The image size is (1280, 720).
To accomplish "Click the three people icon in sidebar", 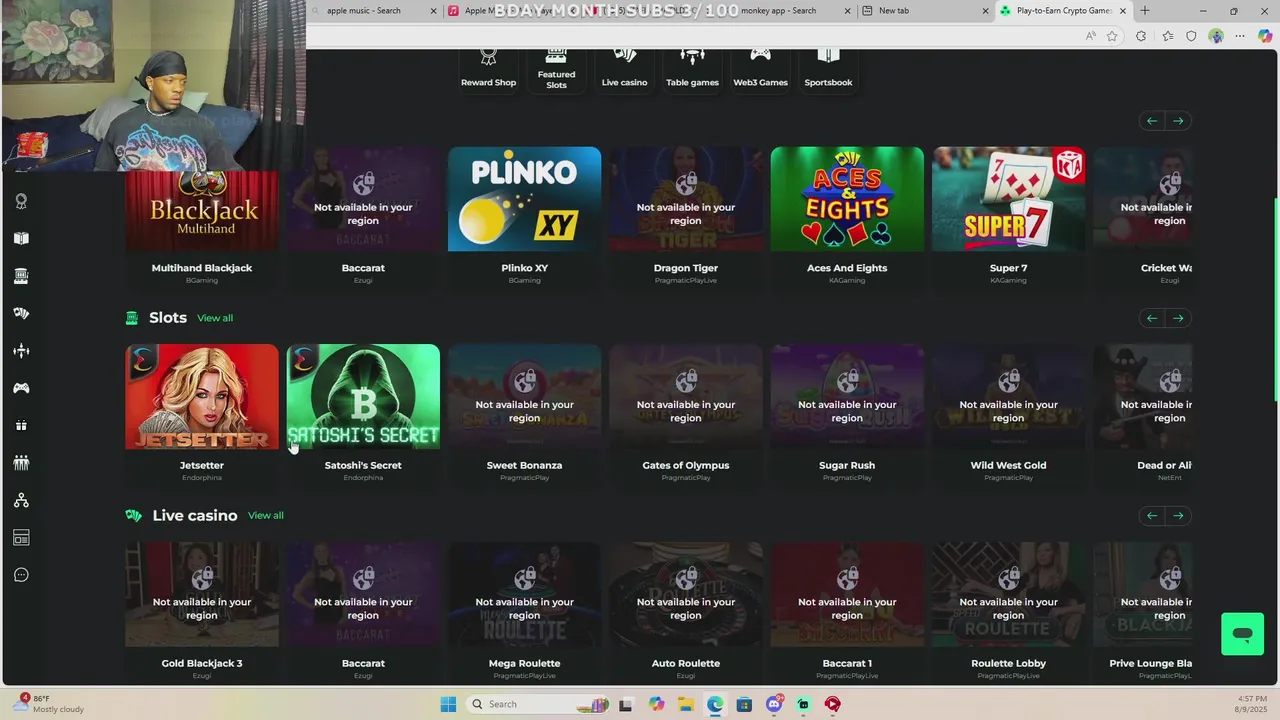I will pyautogui.click(x=21, y=463).
